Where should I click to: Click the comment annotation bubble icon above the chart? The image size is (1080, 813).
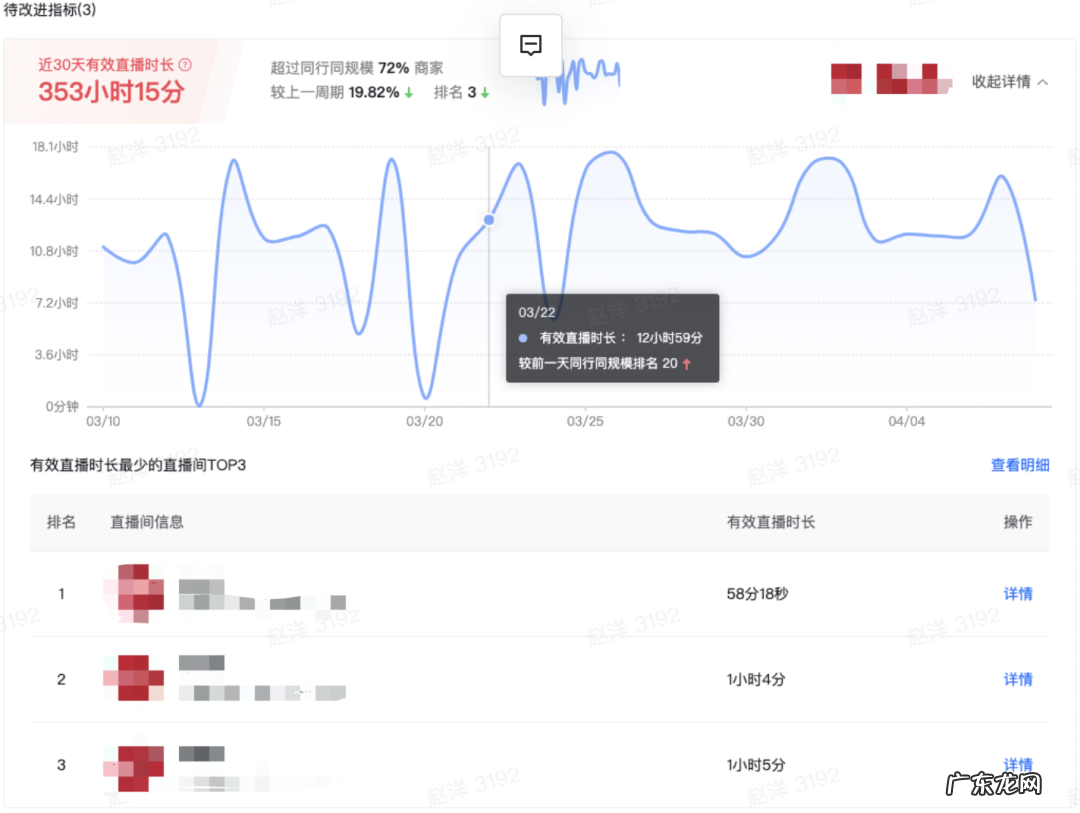point(530,44)
